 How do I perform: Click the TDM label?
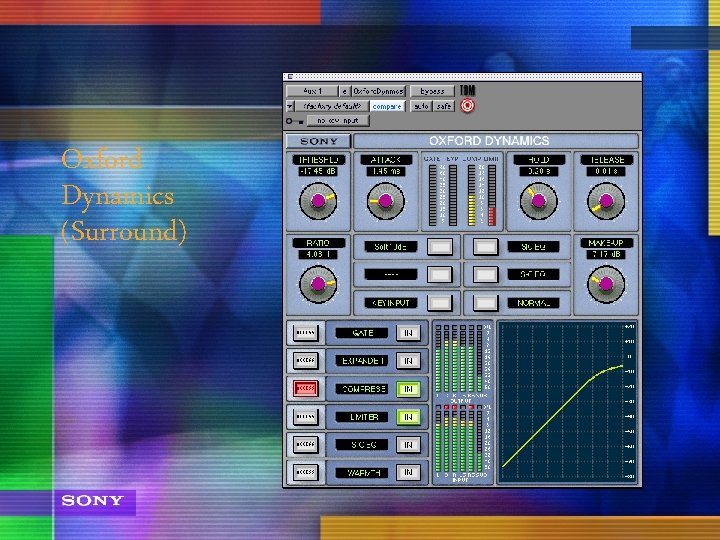coord(467,90)
